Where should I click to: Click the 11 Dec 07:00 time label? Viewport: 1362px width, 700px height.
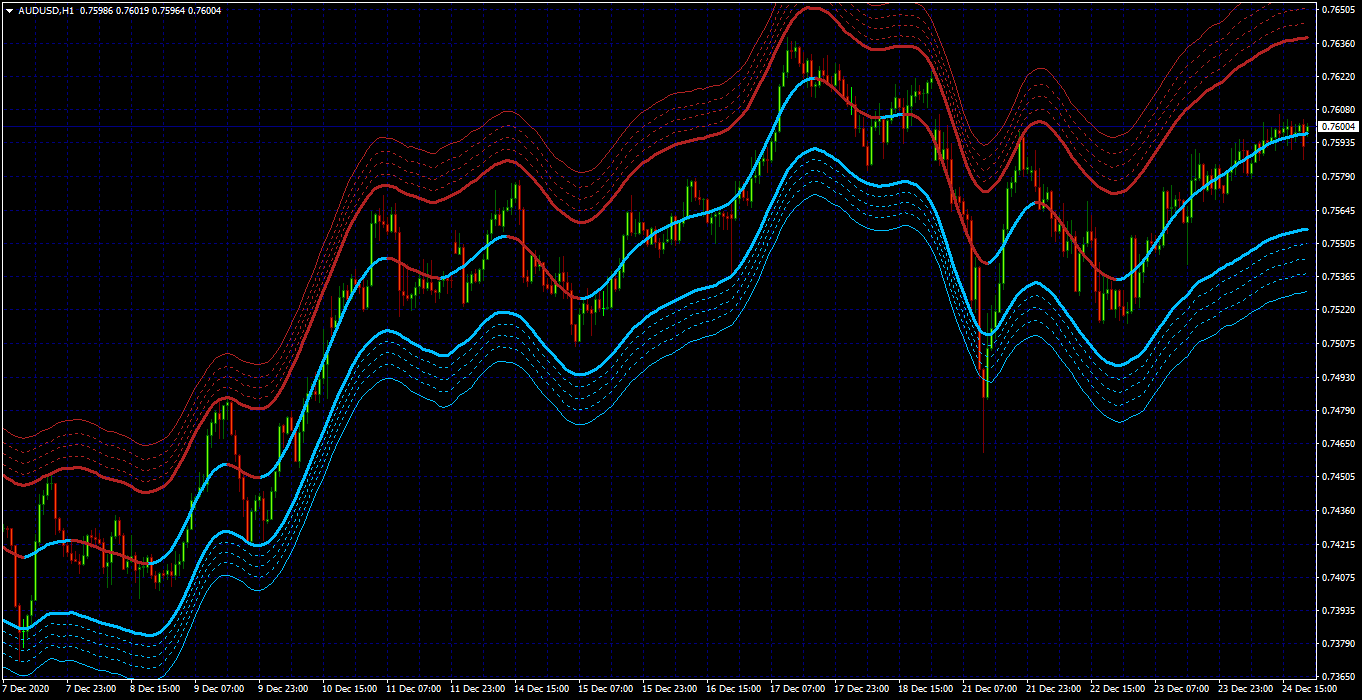414,689
